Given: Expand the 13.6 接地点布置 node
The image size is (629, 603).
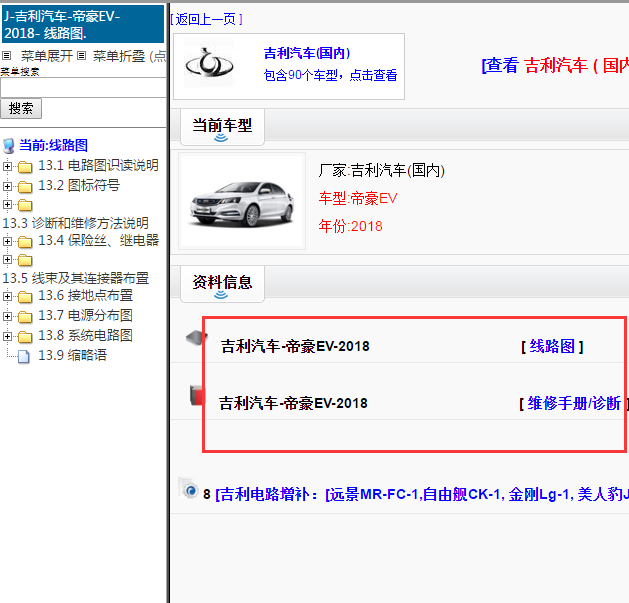Looking at the screenshot, I should (x=7, y=296).
